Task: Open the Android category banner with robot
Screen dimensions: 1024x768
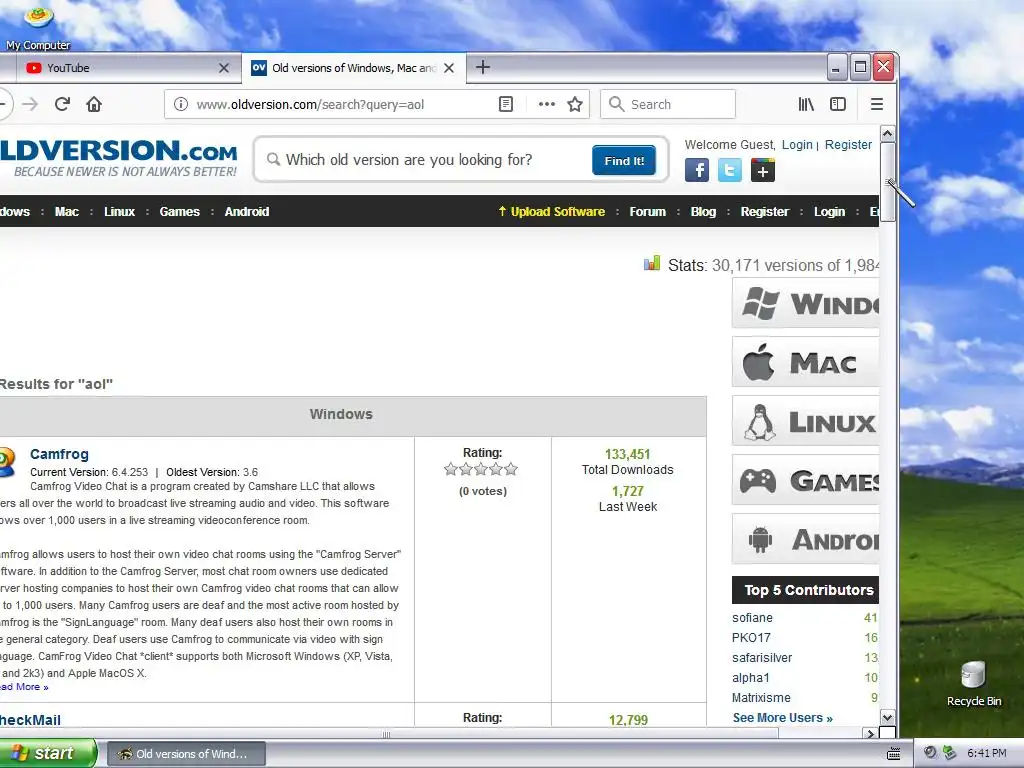Action: 805,539
